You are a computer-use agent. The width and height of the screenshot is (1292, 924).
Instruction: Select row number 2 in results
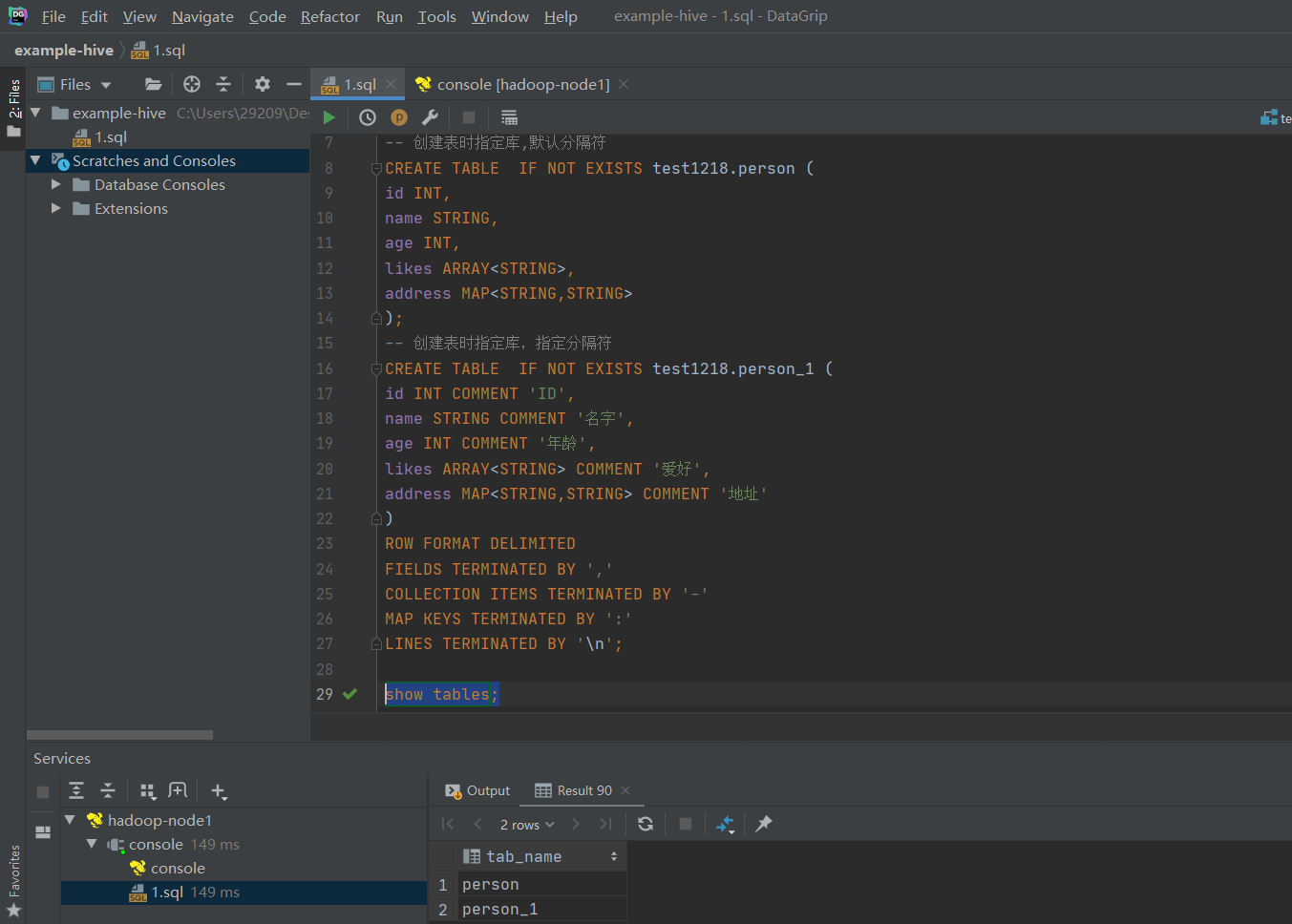[x=443, y=909]
